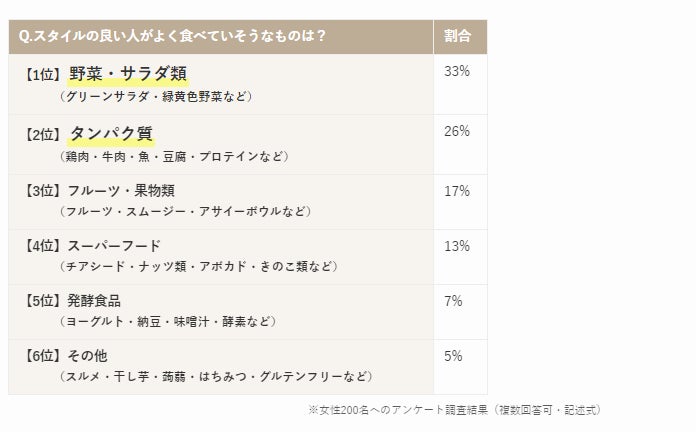Click the 女性200名へのアンケート調査結果 footnote
Image resolution: width=696 pixels, height=432 pixels.
[x=403, y=410]
